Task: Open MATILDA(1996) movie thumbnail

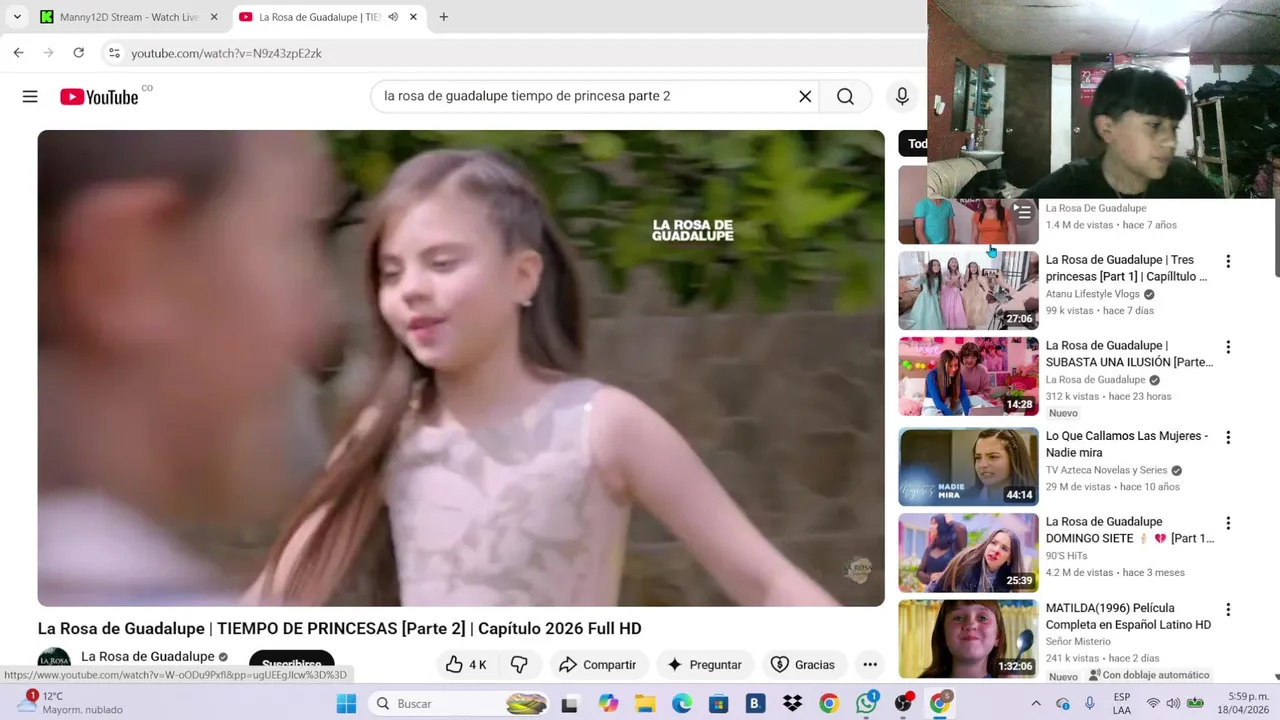Action: tap(968, 638)
